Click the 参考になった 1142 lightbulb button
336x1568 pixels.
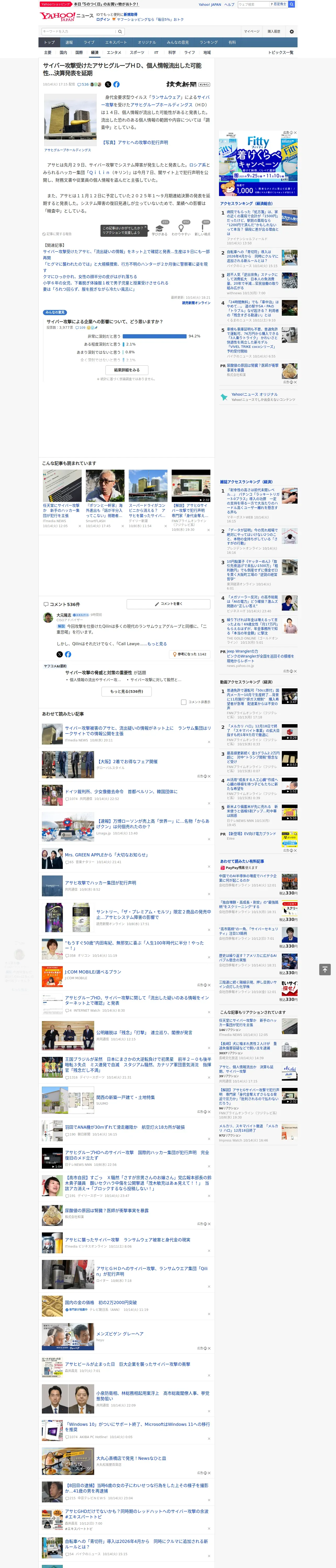pos(190,654)
